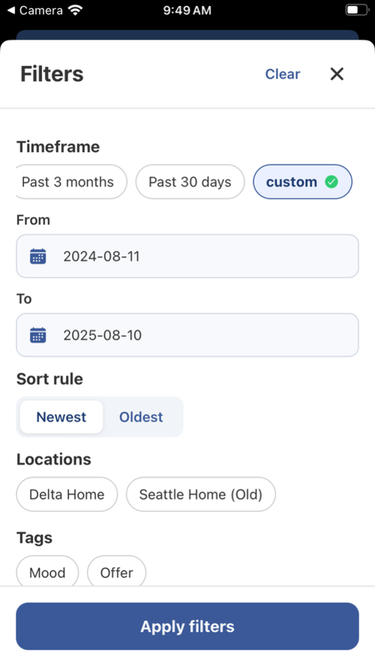This screenshot has height=666, width=375.
Task: Filter by Delta Home location
Action: click(x=67, y=494)
